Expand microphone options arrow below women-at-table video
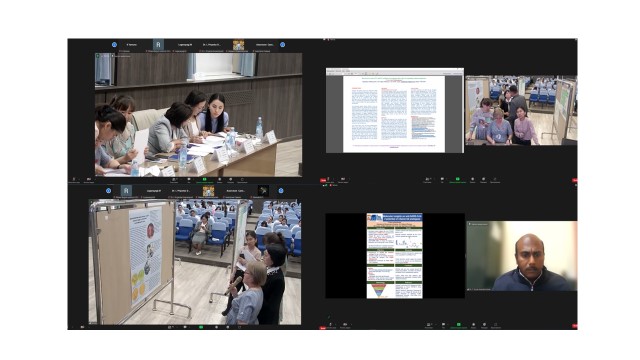This screenshot has height=360, width=640. (79, 179)
